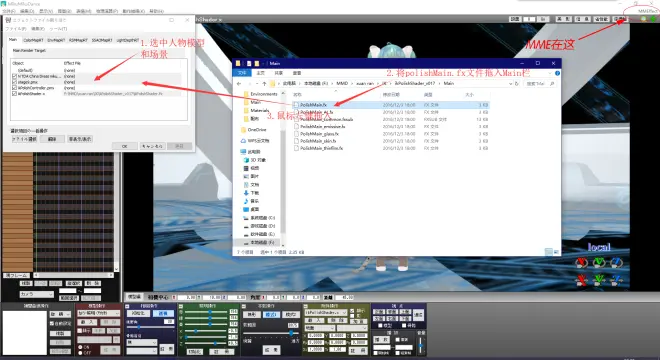Click the green Y local axis icon

point(599,262)
